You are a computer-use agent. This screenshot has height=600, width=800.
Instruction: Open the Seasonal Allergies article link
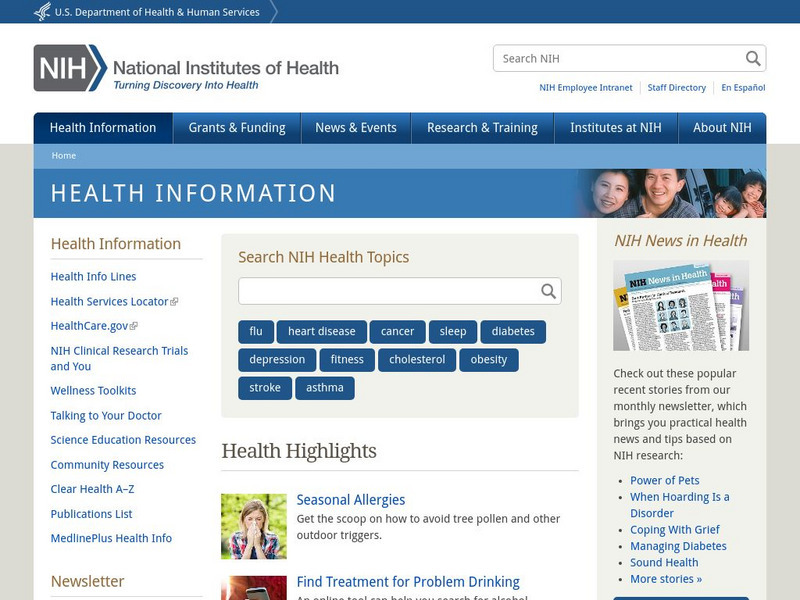pos(351,500)
